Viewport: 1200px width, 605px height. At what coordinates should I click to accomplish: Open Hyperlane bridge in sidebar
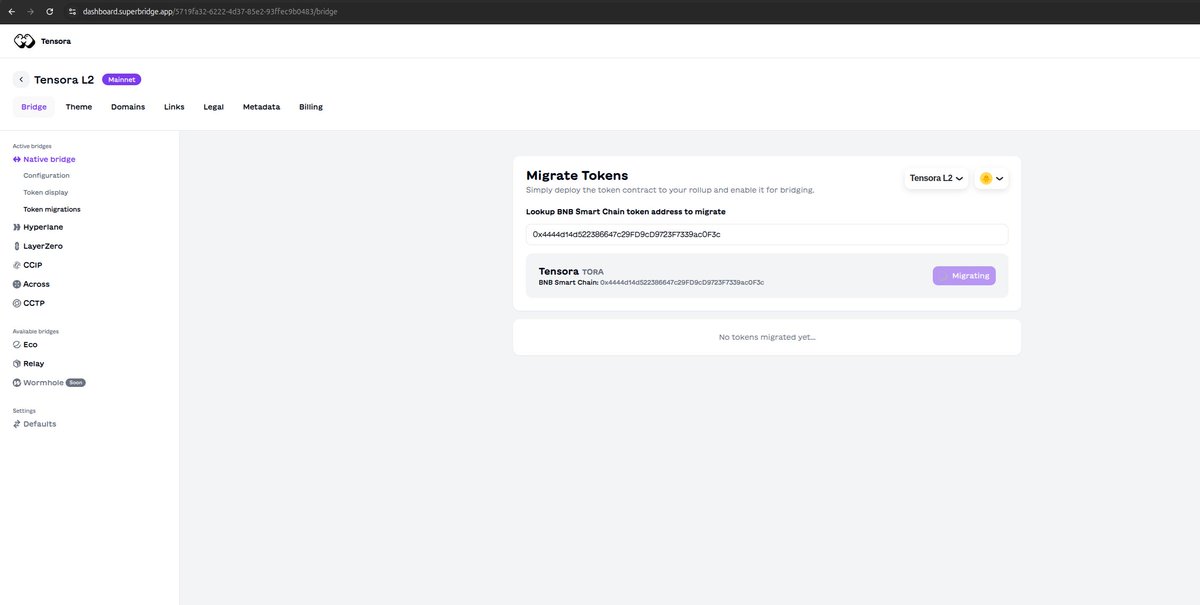43,227
